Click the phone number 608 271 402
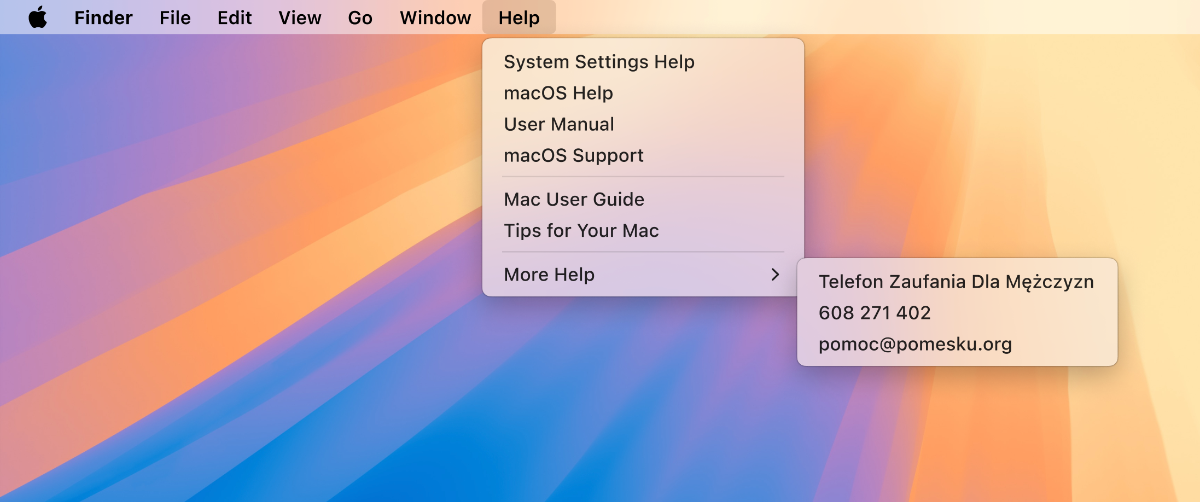1200x502 pixels. point(875,313)
